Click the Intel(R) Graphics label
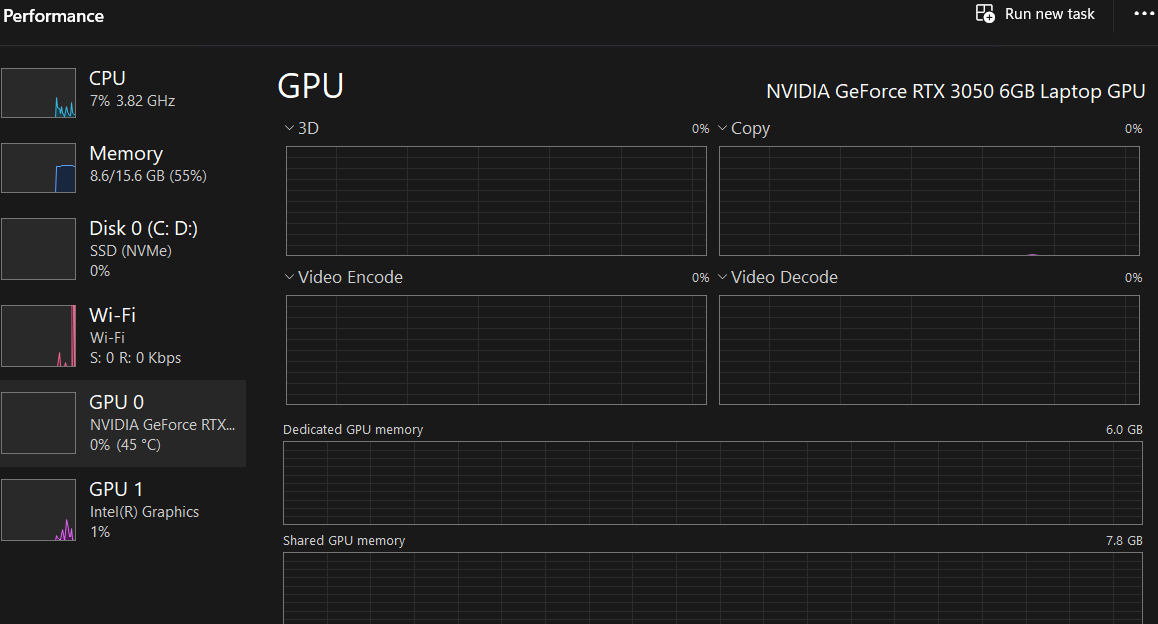 pyautogui.click(x=144, y=512)
